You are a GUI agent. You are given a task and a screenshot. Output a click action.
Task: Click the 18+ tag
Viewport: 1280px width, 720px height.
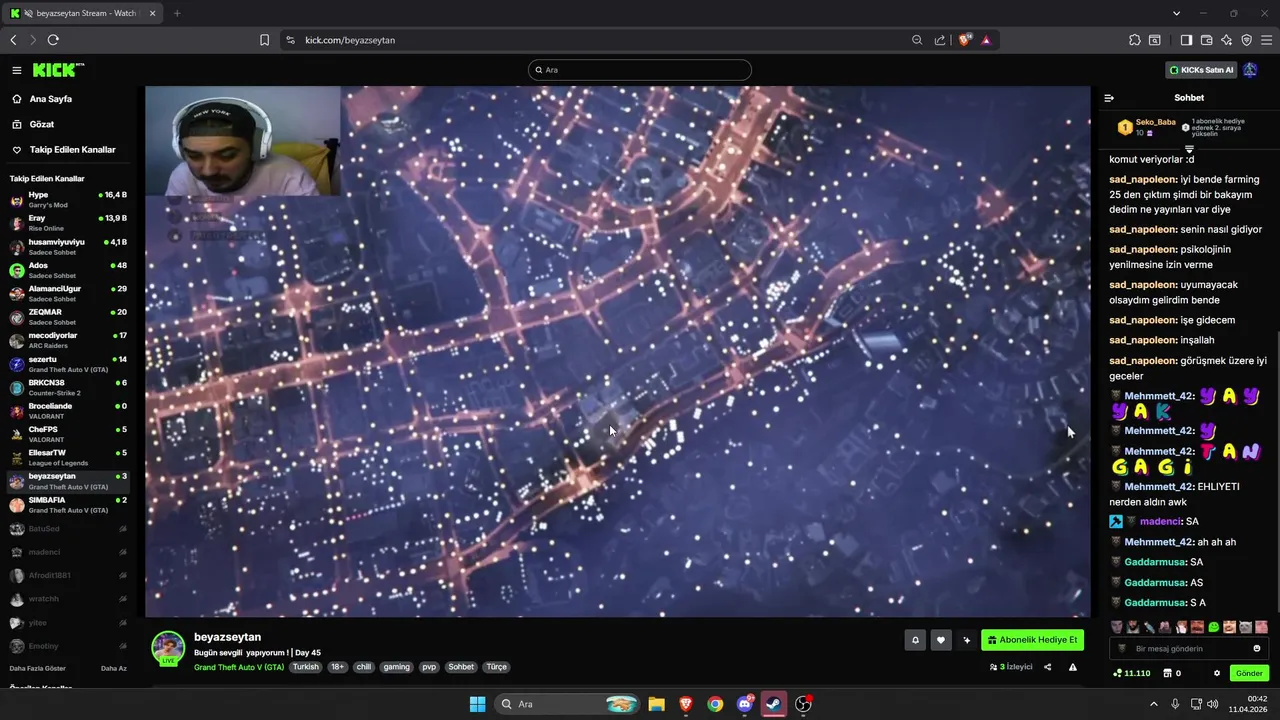click(337, 667)
